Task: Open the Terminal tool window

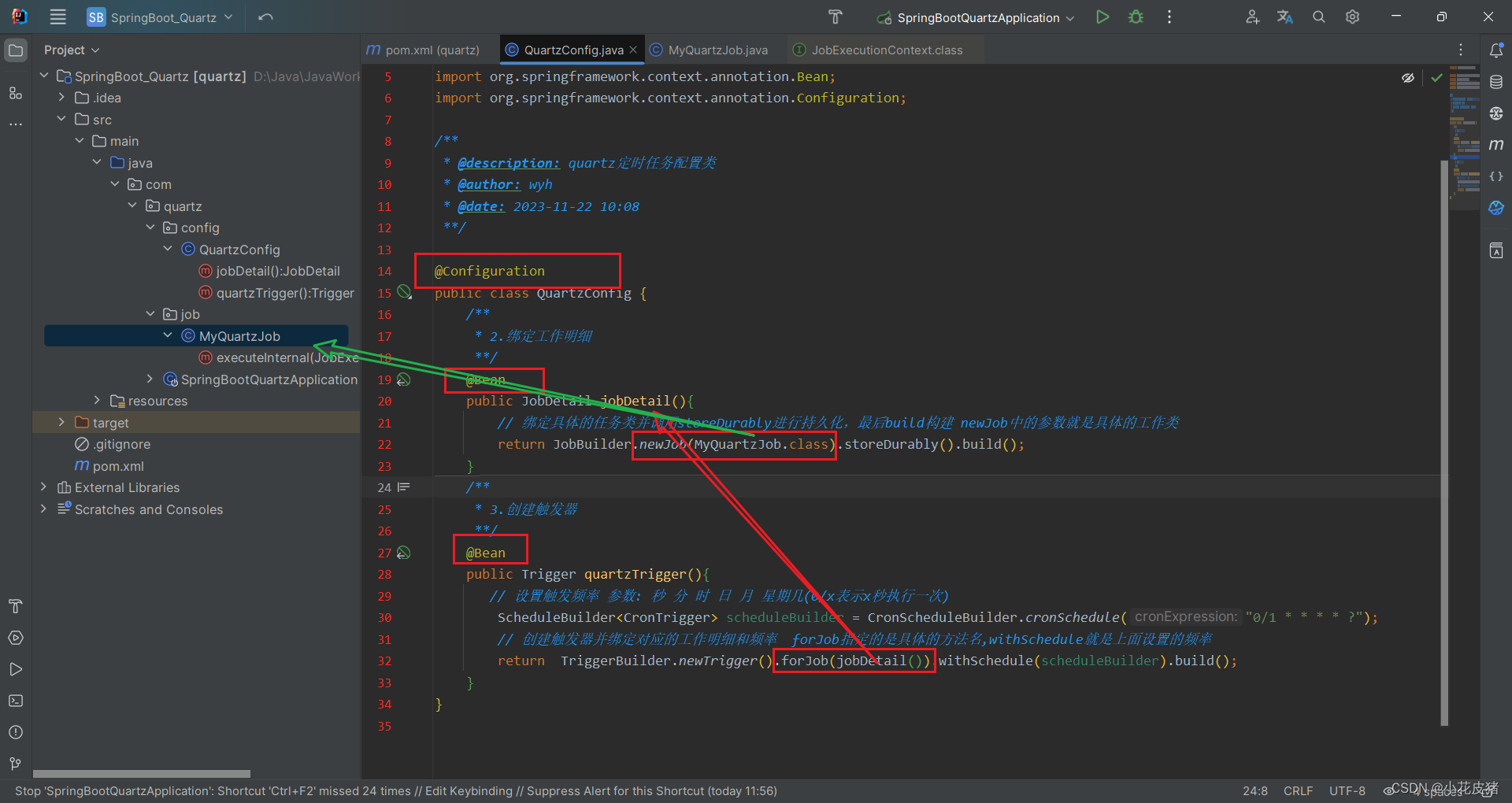Action: 16,701
